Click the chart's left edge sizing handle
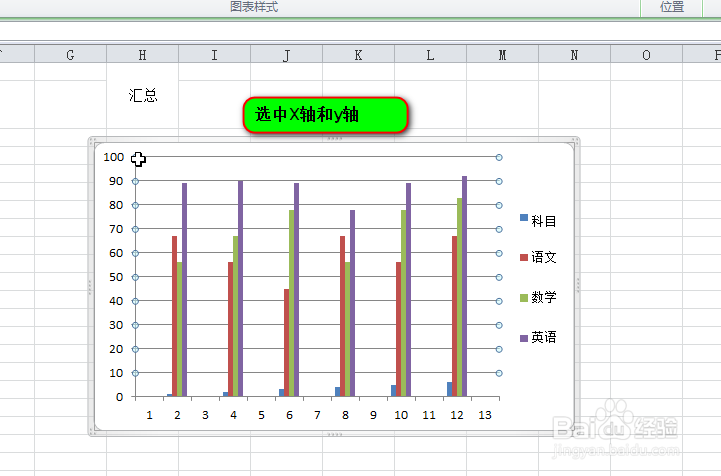This screenshot has width=721, height=476. coord(90,287)
